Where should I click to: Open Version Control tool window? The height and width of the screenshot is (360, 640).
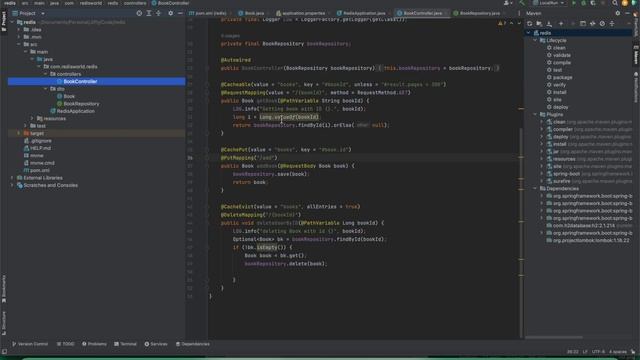(x=30, y=344)
